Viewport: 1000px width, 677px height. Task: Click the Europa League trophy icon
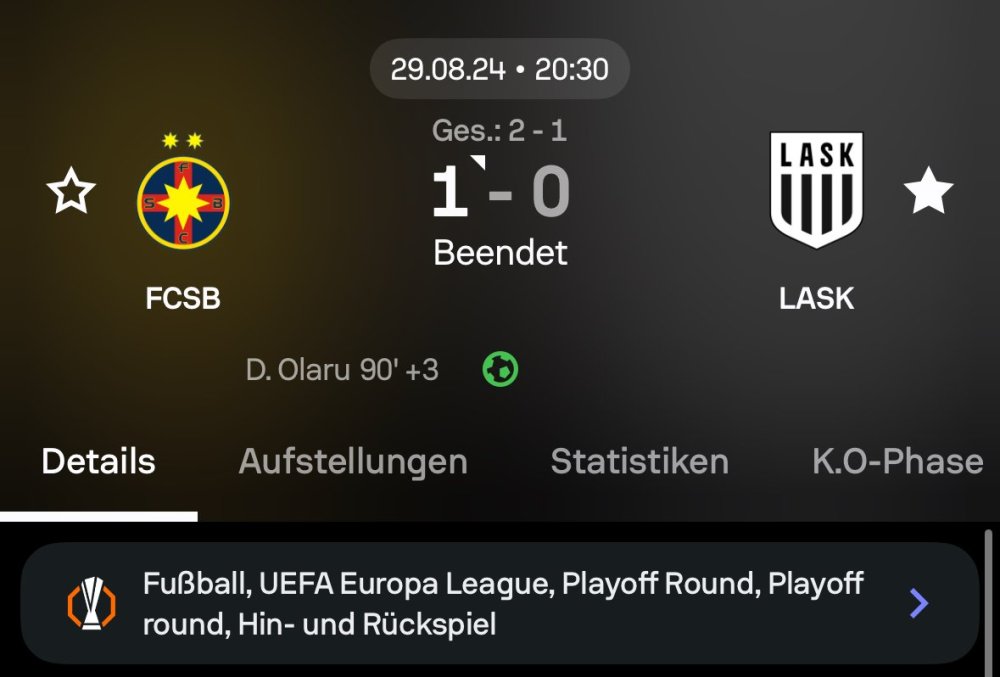pos(91,603)
